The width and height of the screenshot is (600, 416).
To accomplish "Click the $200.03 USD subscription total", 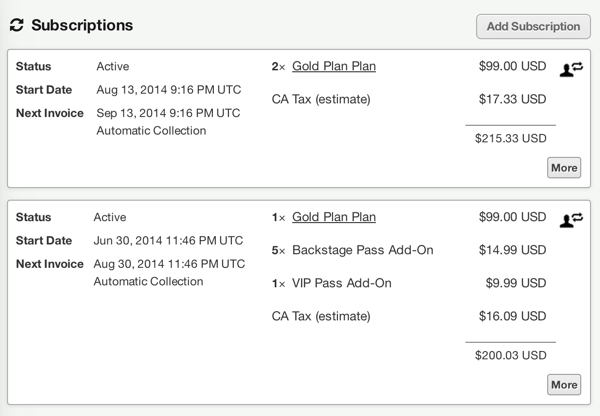I will 510,355.
